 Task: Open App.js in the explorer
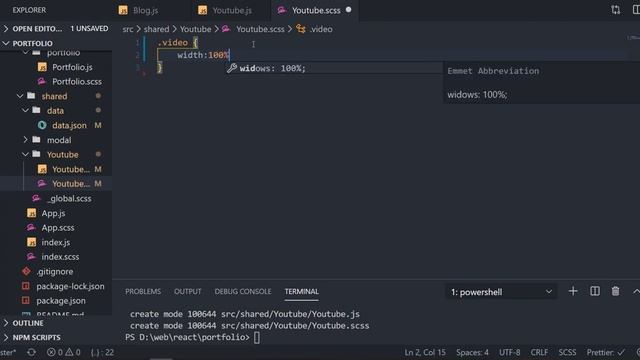coord(53,213)
